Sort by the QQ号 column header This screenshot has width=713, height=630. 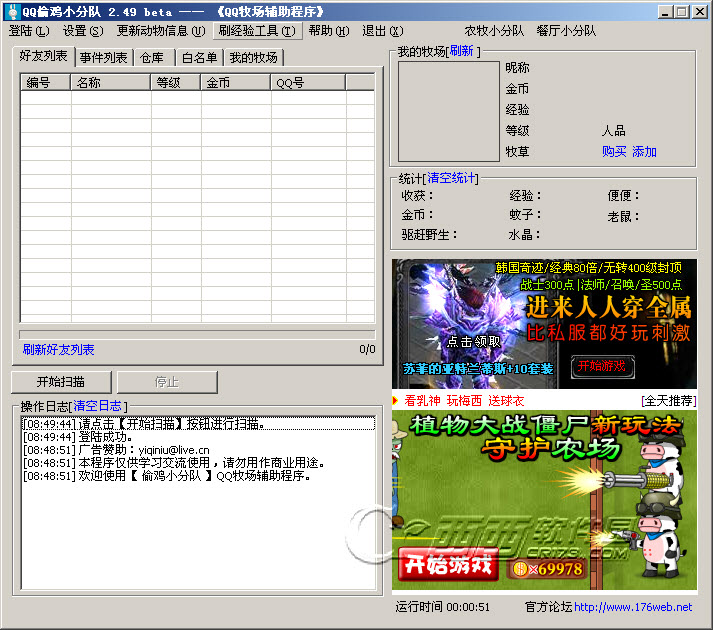click(x=308, y=83)
